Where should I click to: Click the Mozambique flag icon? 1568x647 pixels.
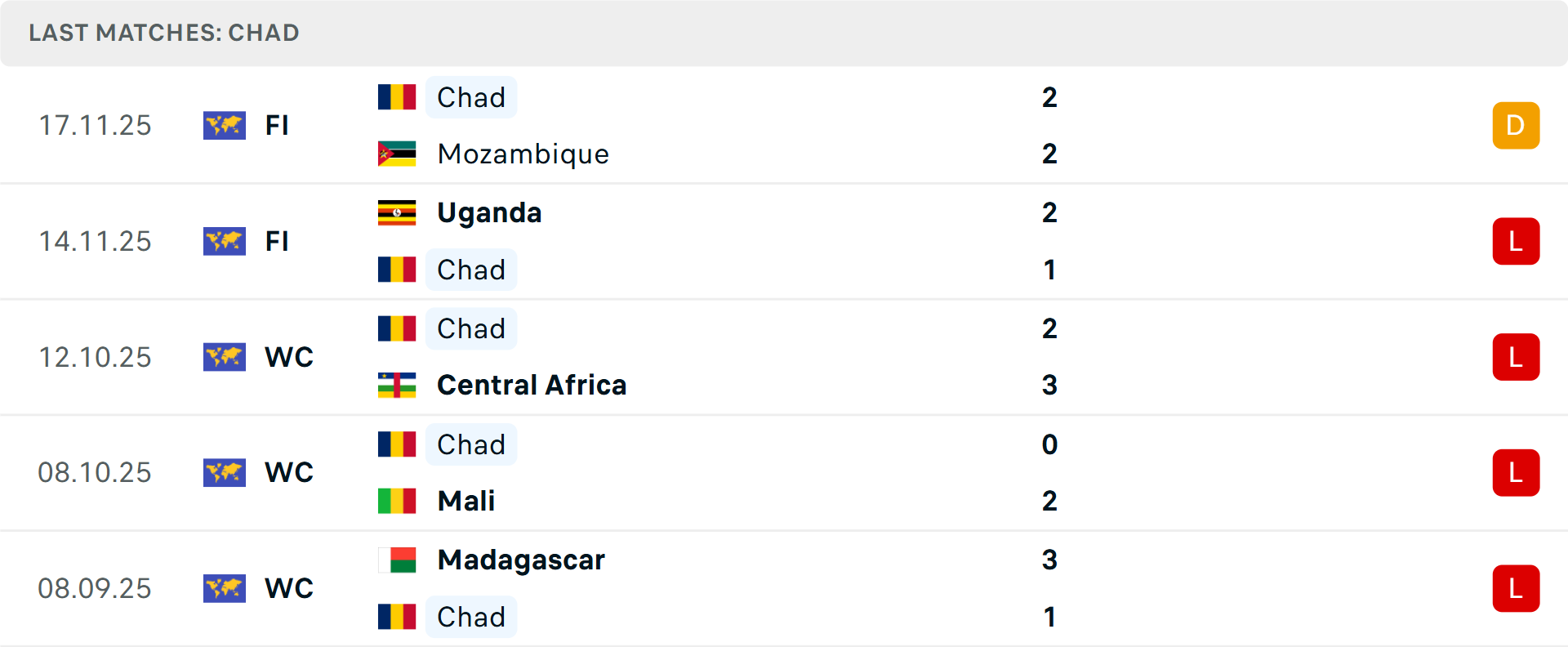click(397, 154)
